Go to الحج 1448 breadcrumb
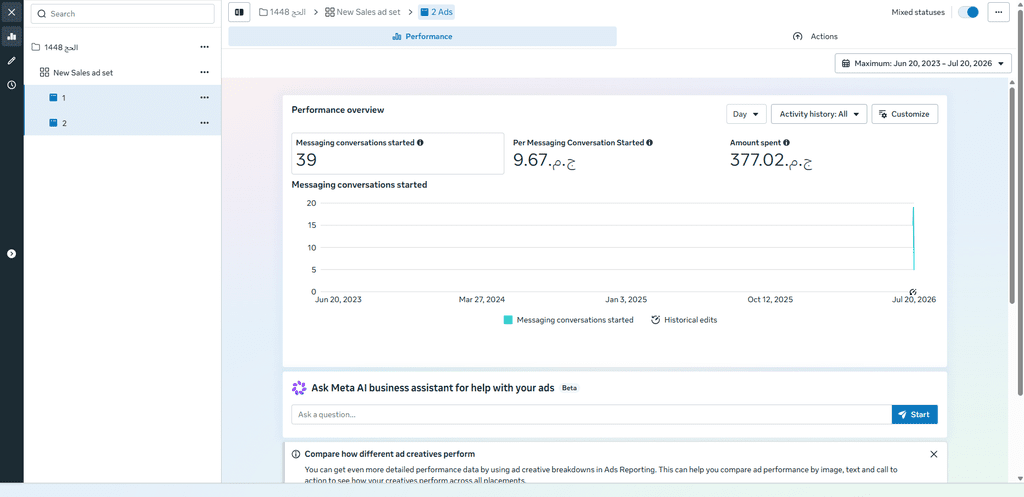This screenshot has height=497, width=1024. coord(282,12)
